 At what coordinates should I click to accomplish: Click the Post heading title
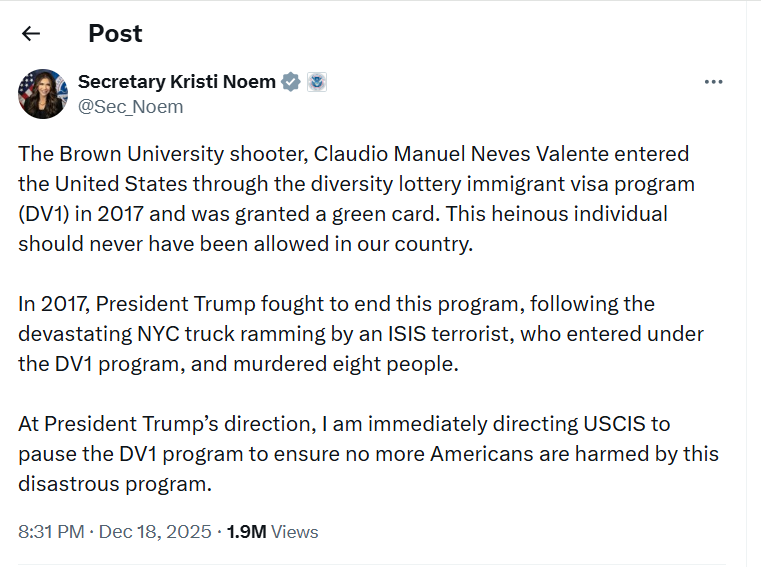pos(115,33)
